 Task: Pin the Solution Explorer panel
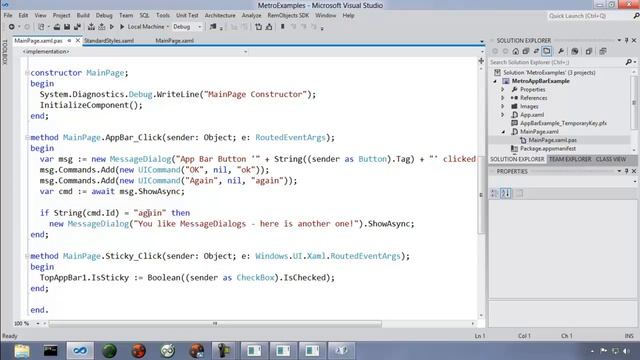627,40
